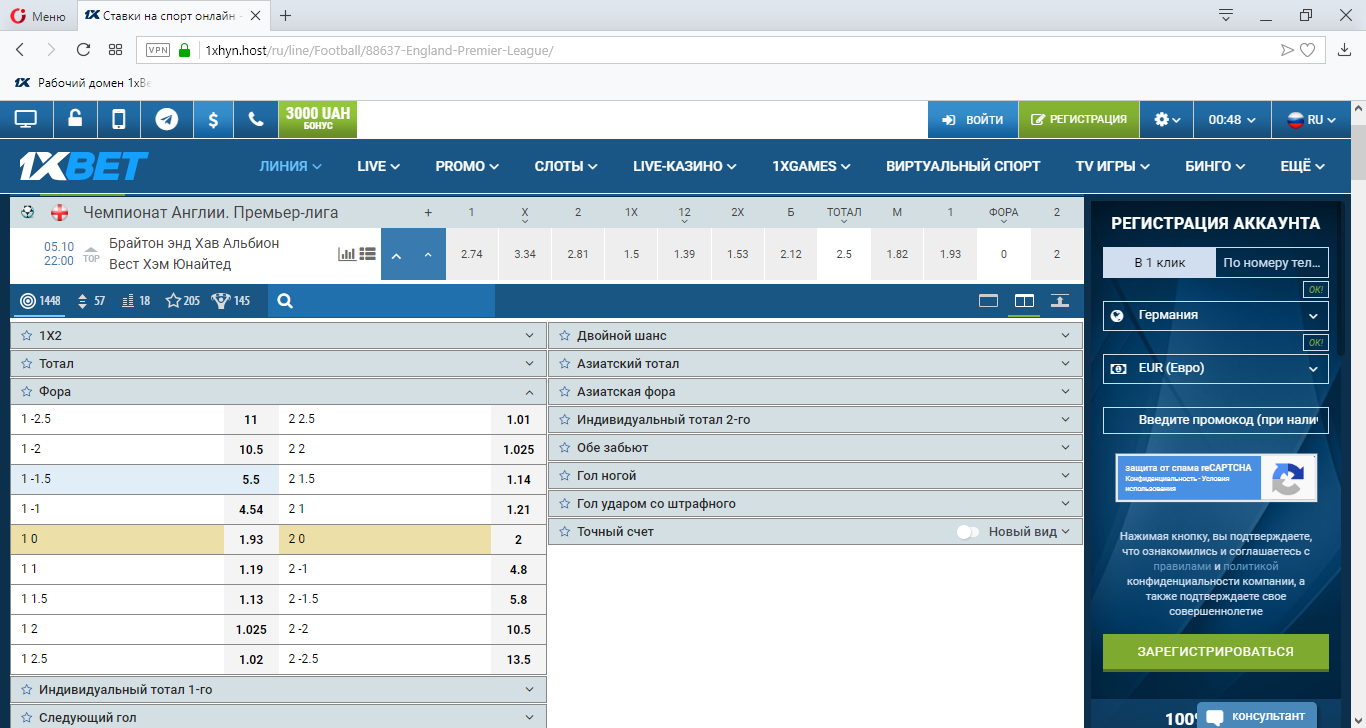Click the ВОЙТИ login button
The image size is (1366, 728).
pyautogui.click(x=973, y=119)
